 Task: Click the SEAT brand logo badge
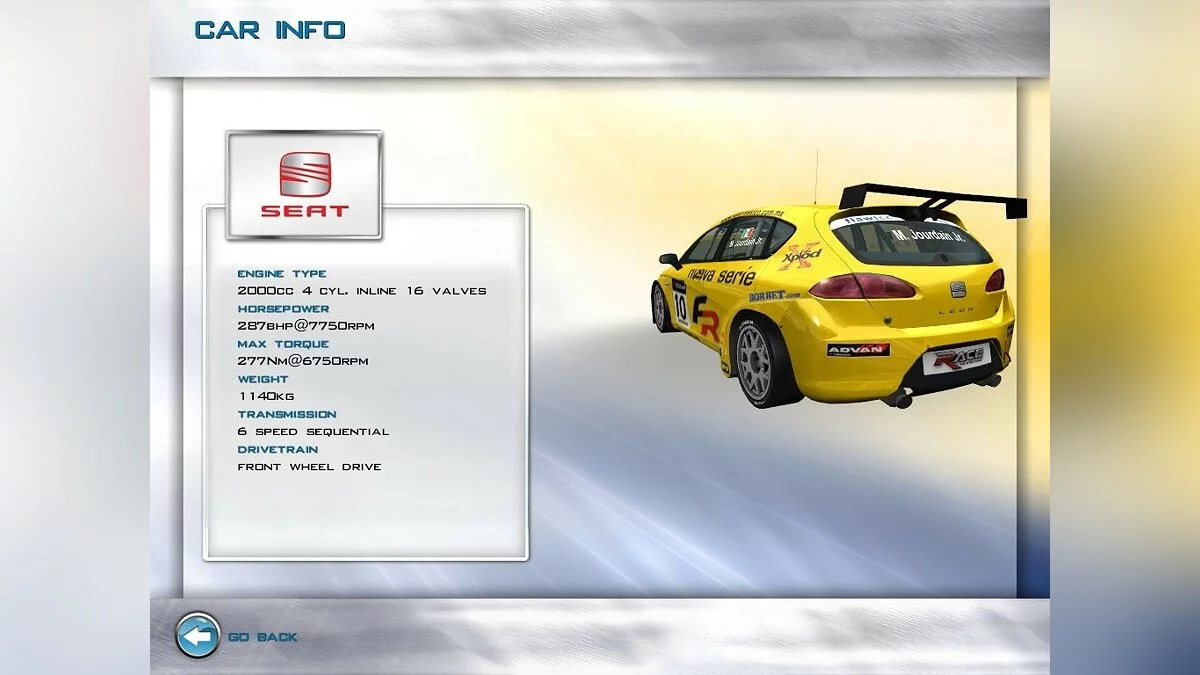pyautogui.click(x=304, y=185)
